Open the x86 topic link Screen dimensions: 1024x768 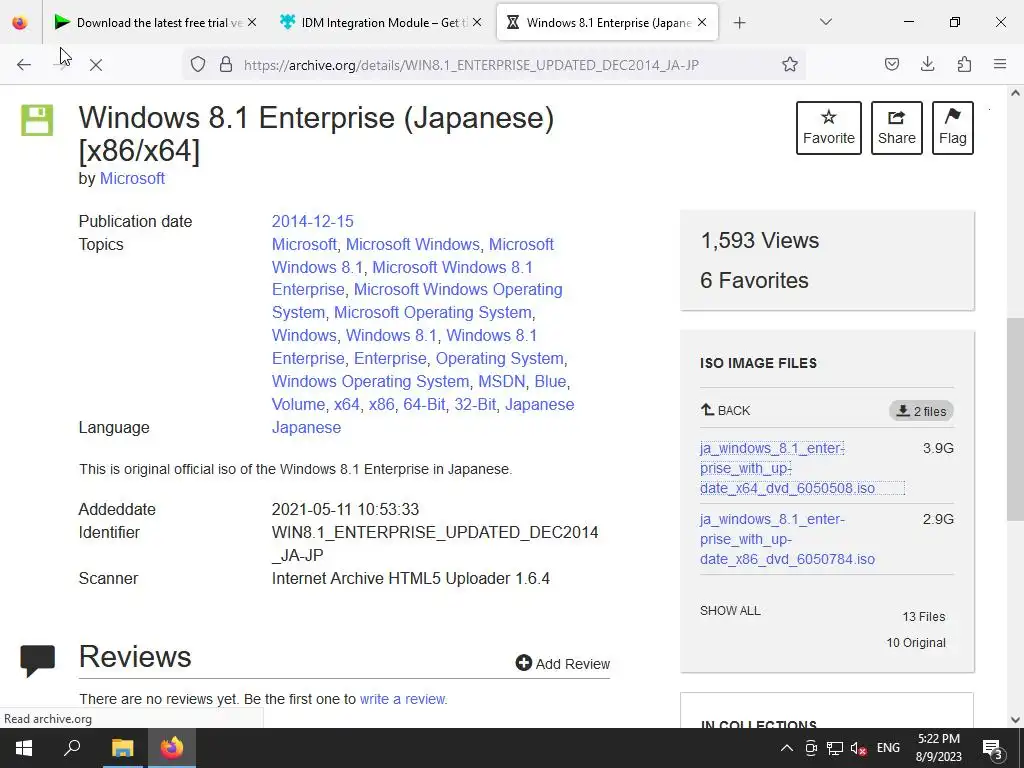381,404
